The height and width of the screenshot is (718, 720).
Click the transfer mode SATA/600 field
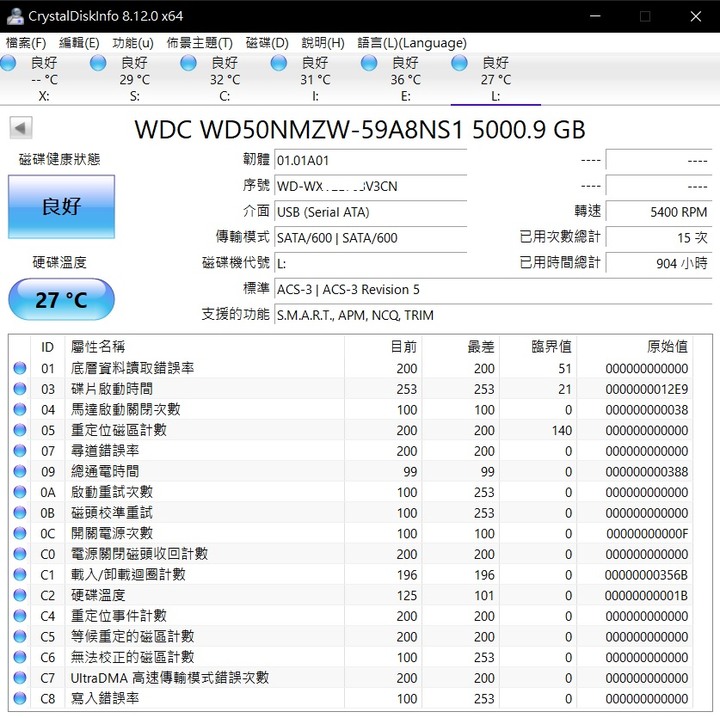tap(371, 238)
